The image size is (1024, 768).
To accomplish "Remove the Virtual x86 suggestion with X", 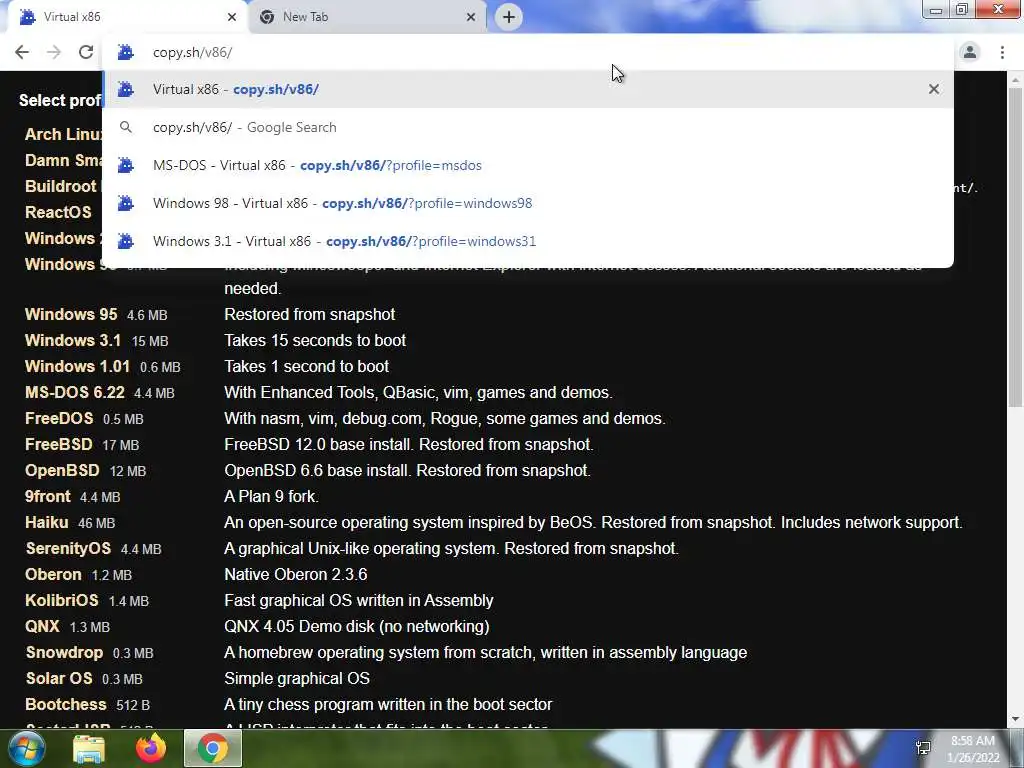I will point(934,89).
